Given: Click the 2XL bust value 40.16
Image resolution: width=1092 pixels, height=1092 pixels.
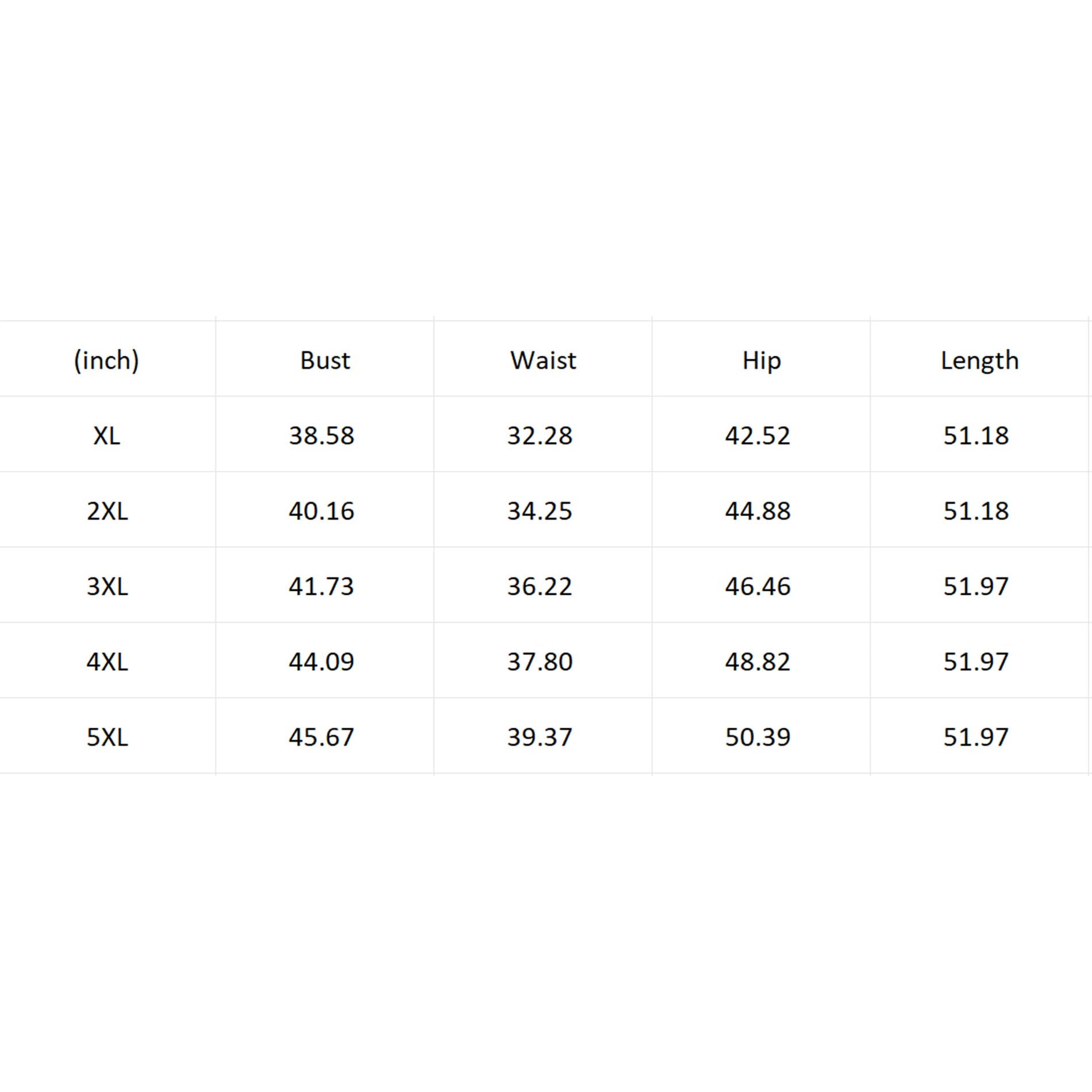Looking at the screenshot, I should click(321, 511).
